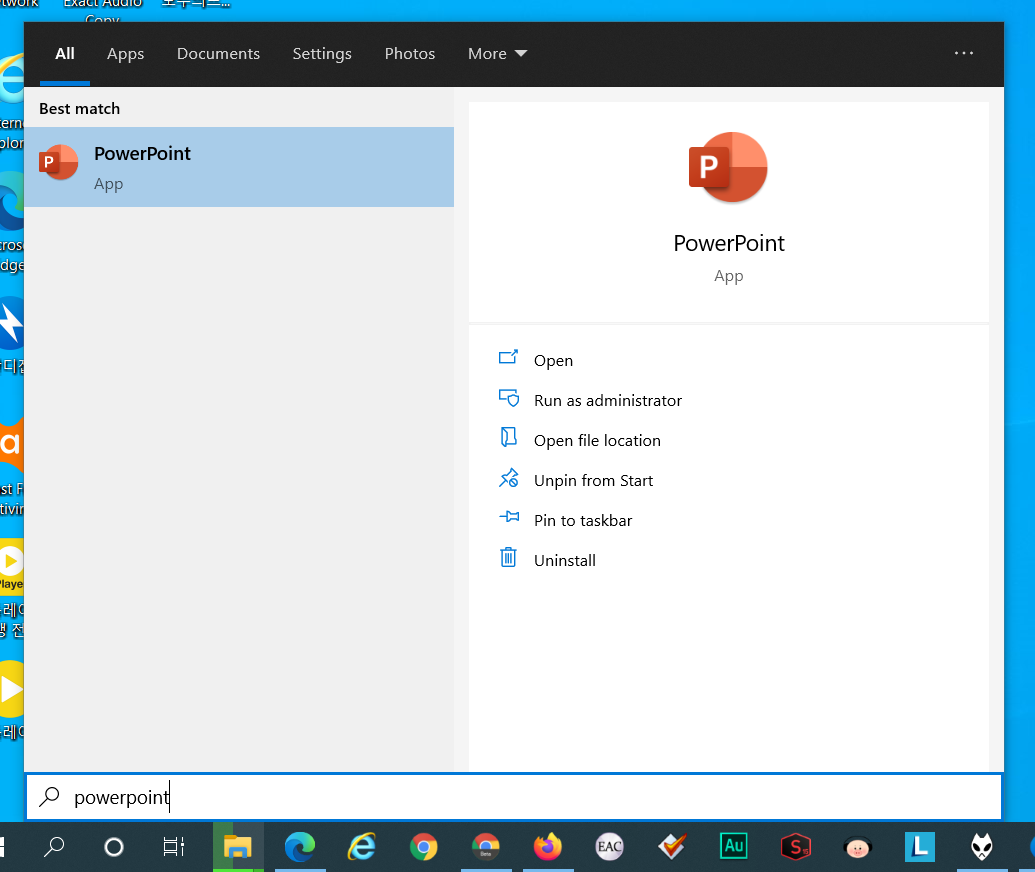
Task: Choose Open file location
Action: point(597,440)
